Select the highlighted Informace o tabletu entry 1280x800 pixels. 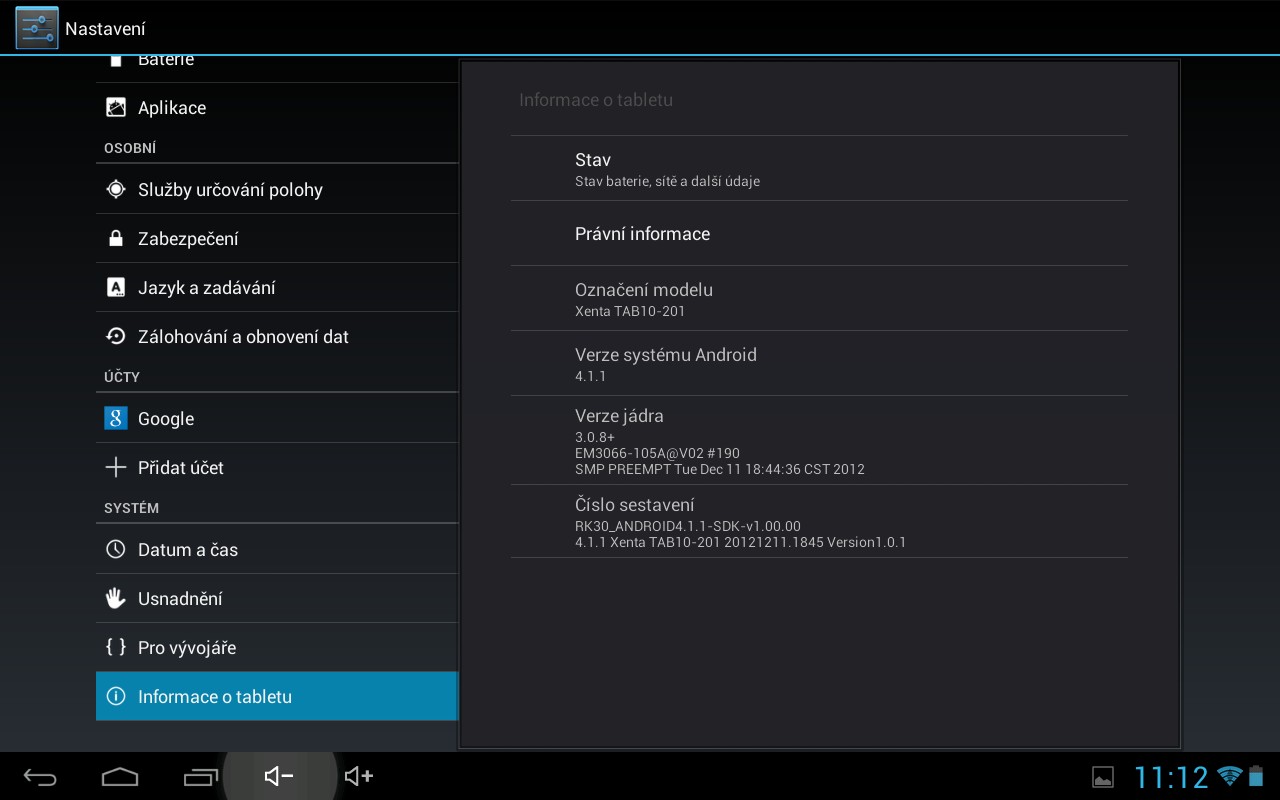277,696
